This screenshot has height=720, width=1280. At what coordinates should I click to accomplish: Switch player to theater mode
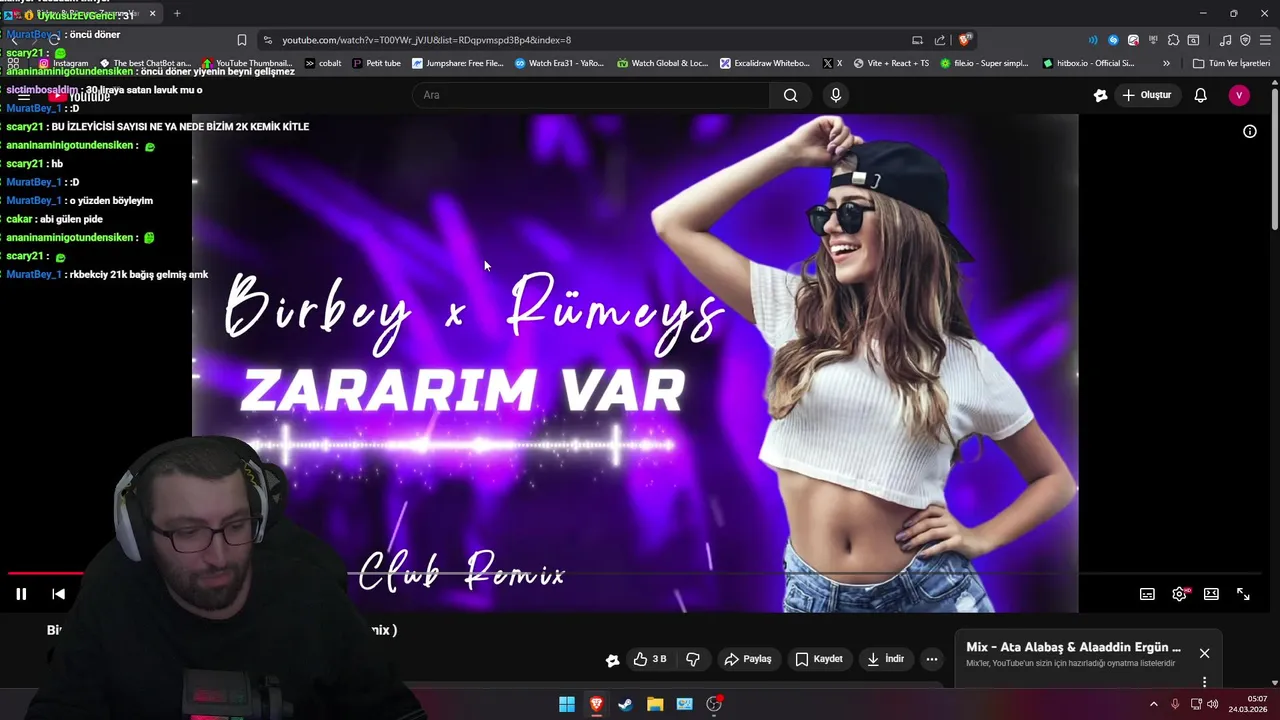[x=1211, y=594]
